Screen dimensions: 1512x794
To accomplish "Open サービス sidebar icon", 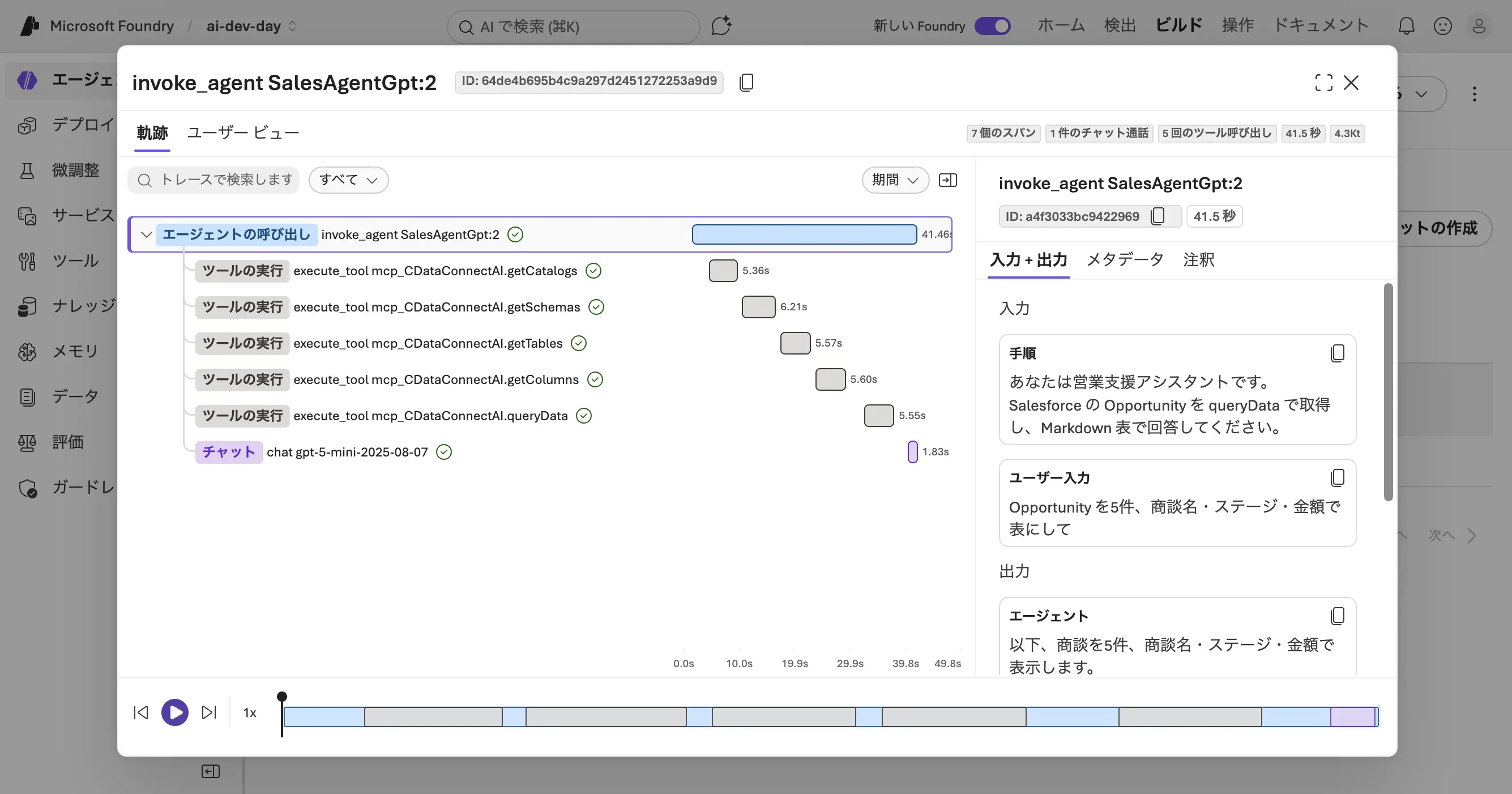I will click(27, 215).
